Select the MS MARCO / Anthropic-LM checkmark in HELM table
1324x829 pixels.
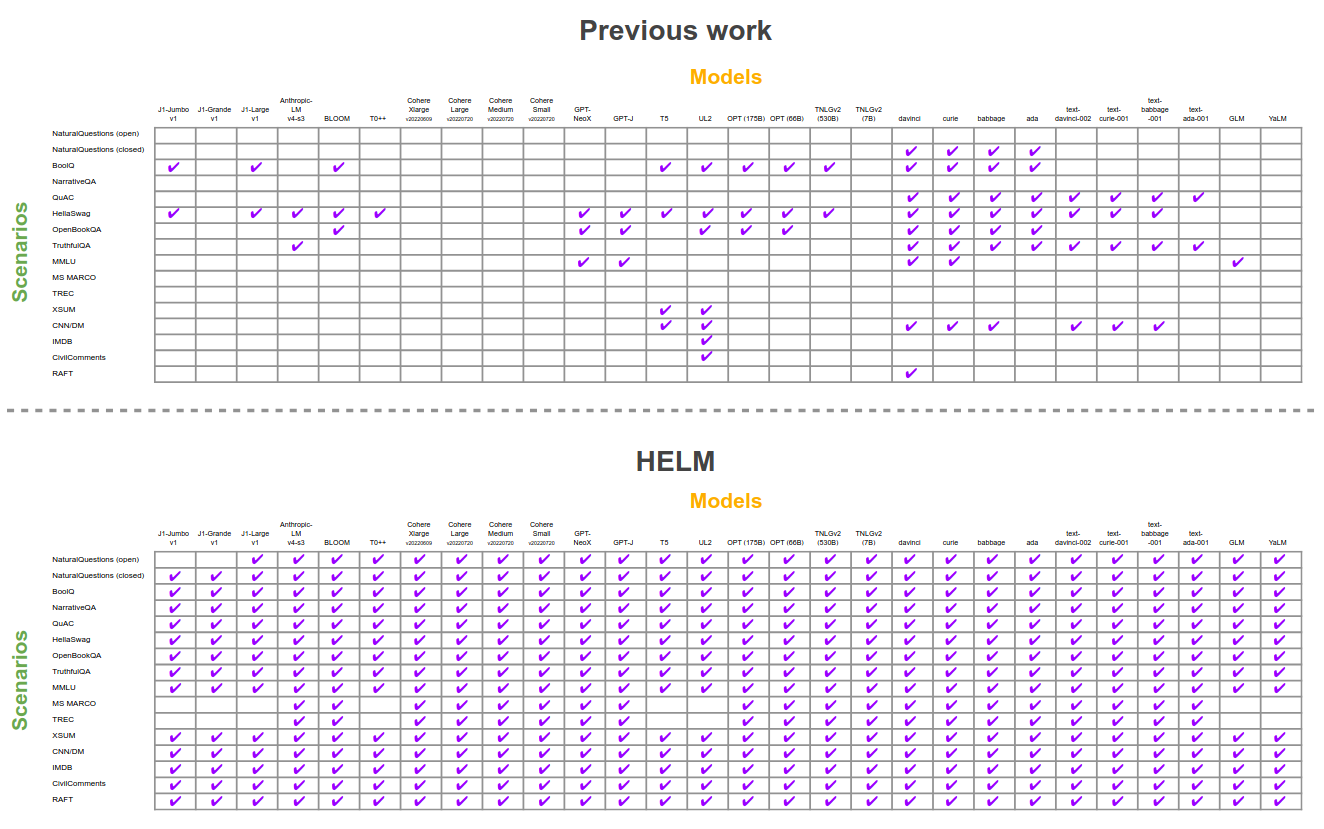click(297, 705)
